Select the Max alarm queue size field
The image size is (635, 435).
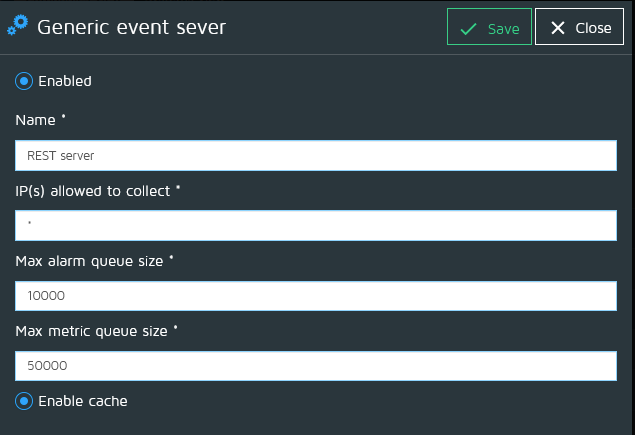click(x=316, y=296)
